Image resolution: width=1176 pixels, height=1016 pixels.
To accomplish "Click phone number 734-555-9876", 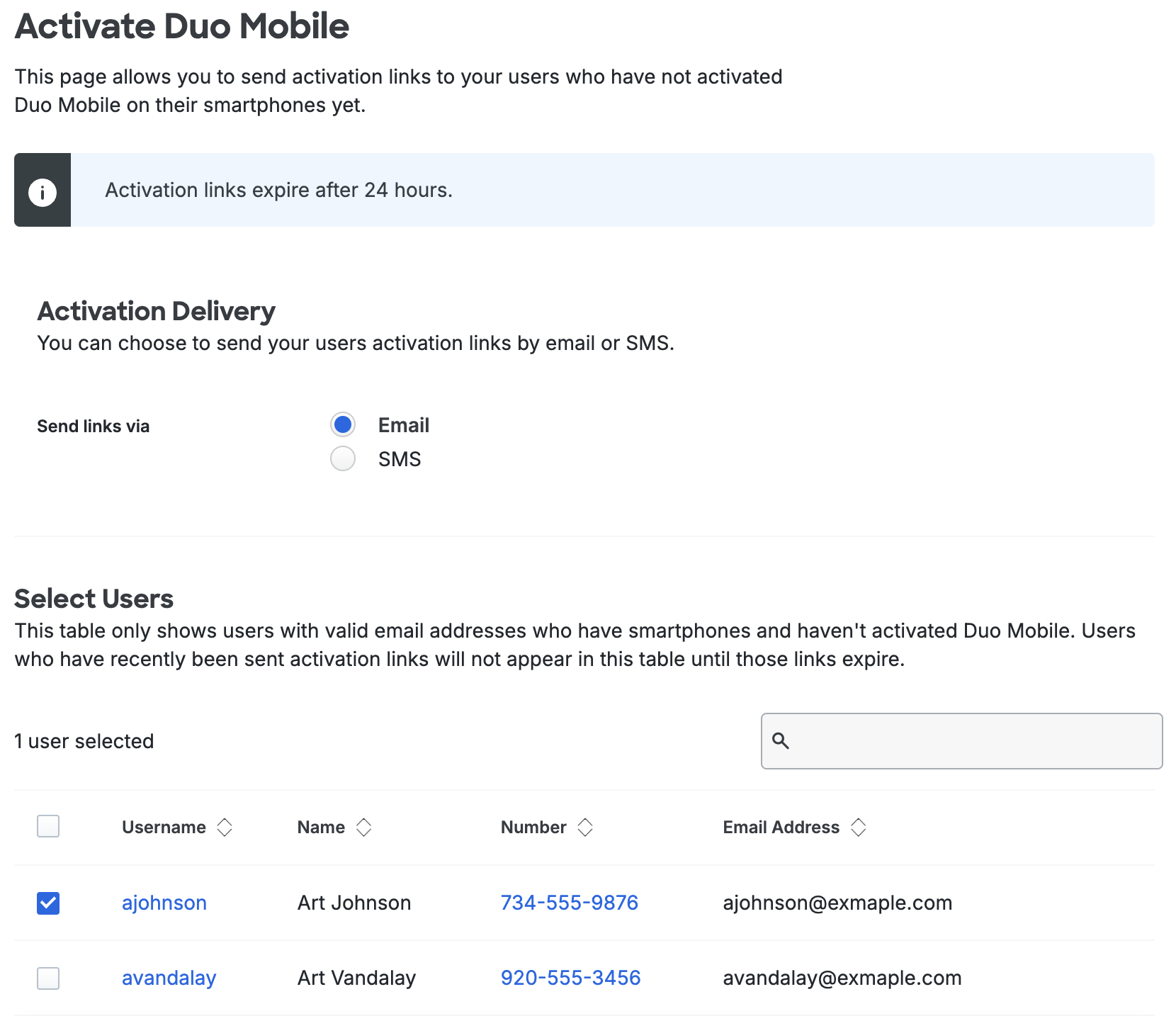I will pos(569,903).
